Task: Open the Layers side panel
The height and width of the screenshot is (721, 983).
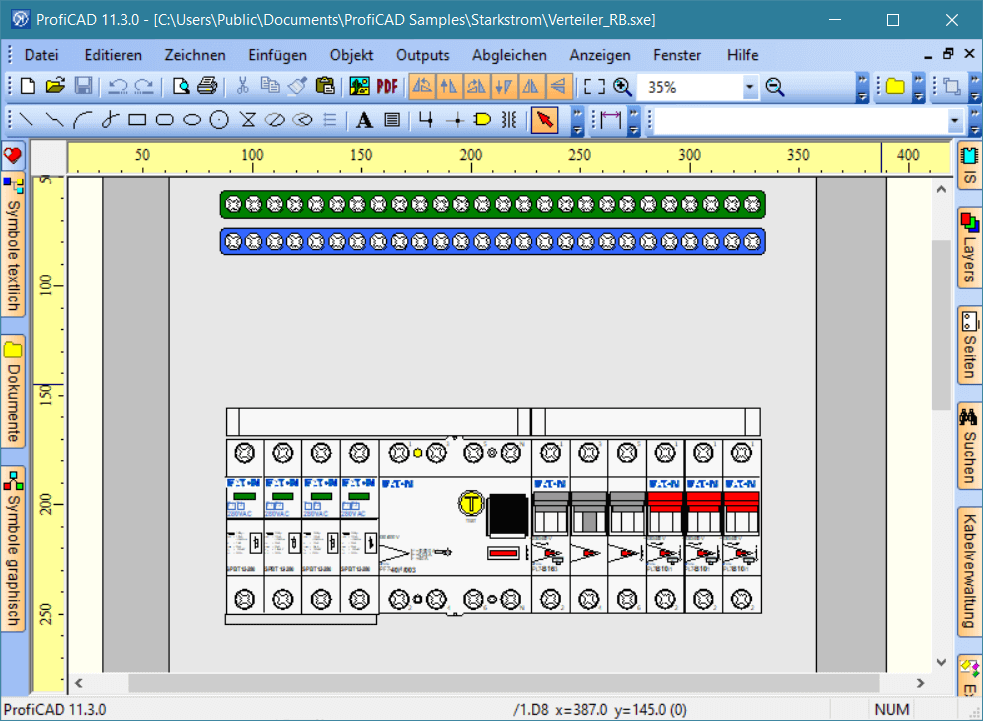Action: pos(969,248)
